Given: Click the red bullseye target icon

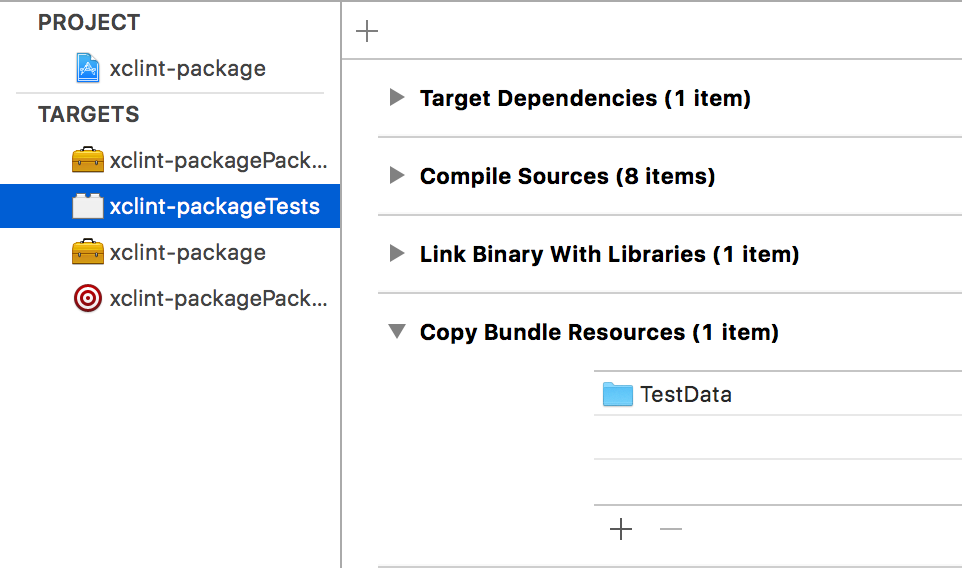Looking at the screenshot, I should pos(88,298).
